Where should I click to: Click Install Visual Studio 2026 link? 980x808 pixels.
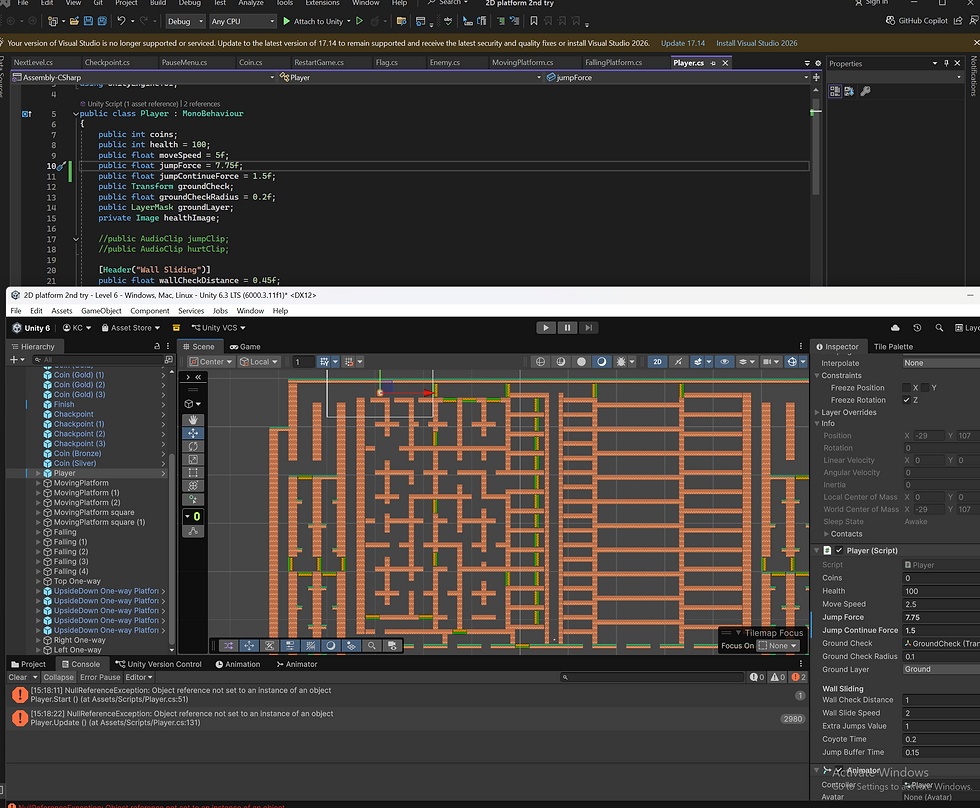(756, 43)
